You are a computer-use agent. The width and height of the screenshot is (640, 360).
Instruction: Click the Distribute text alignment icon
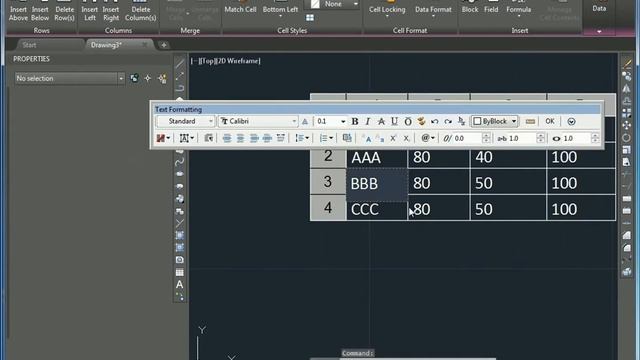pyautogui.click(x=280, y=138)
